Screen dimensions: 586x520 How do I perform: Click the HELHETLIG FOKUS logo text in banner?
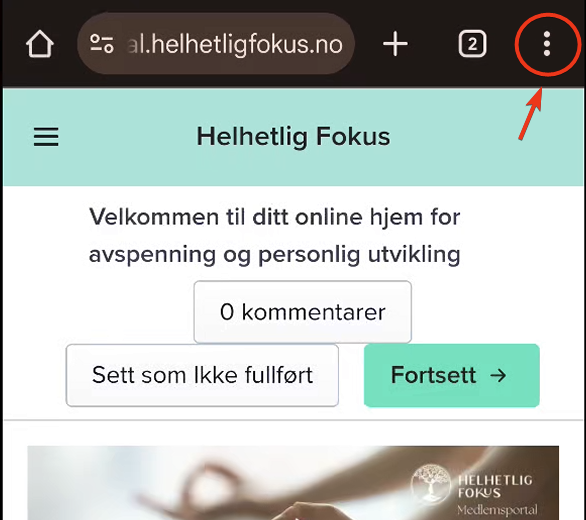[495, 486]
